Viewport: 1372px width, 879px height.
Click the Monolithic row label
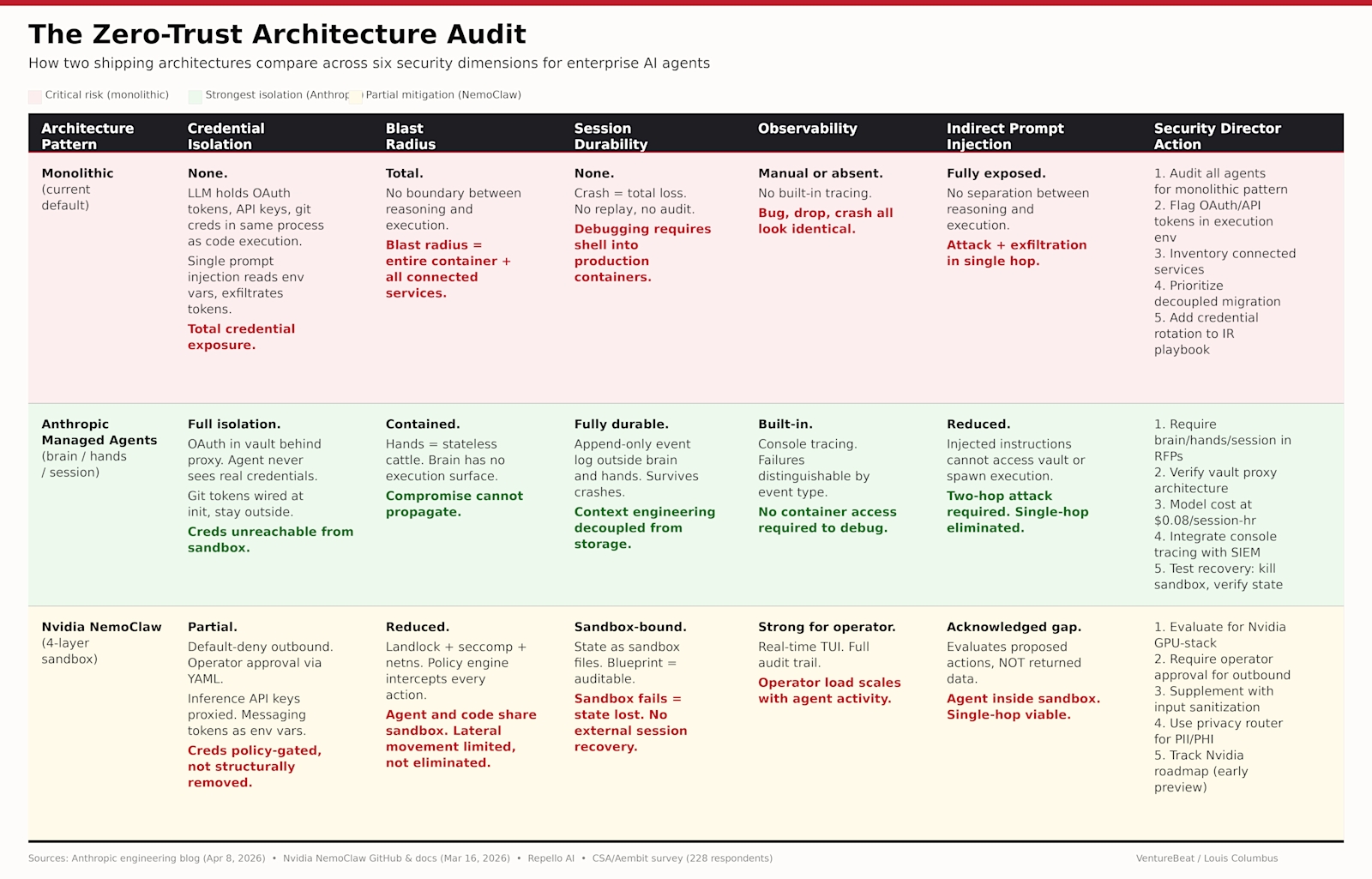coord(77,173)
